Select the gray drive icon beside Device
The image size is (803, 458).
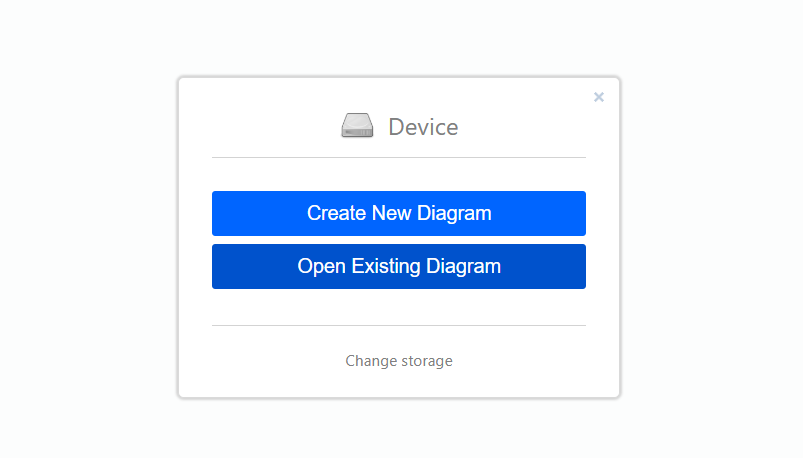pyautogui.click(x=357, y=126)
